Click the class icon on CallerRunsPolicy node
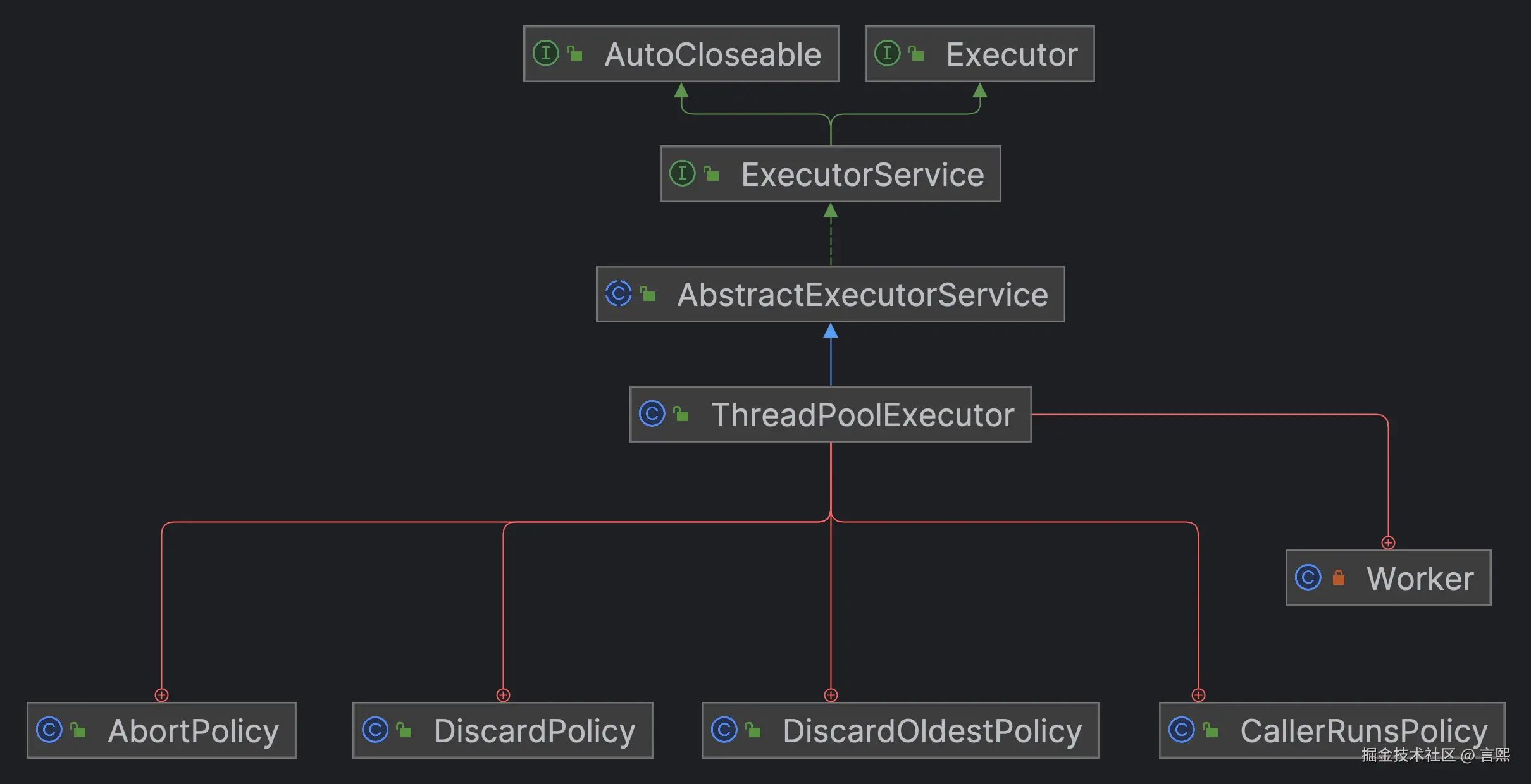1531x784 pixels. (x=1181, y=730)
